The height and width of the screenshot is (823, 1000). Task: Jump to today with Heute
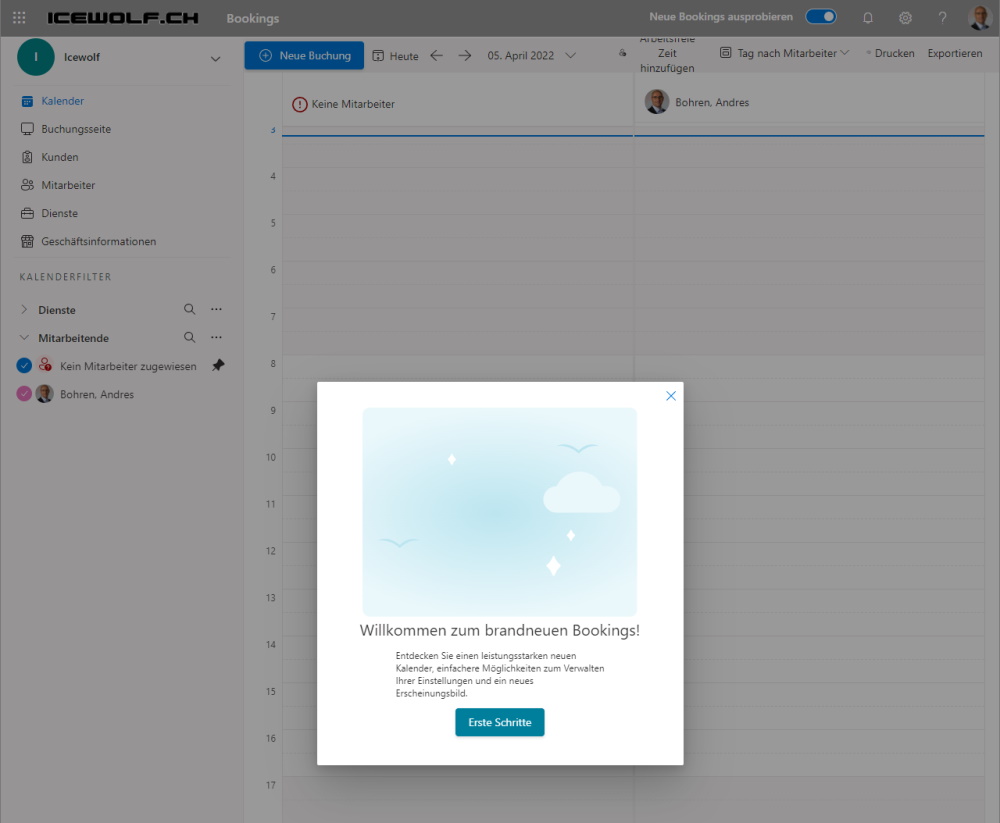[395, 56]
